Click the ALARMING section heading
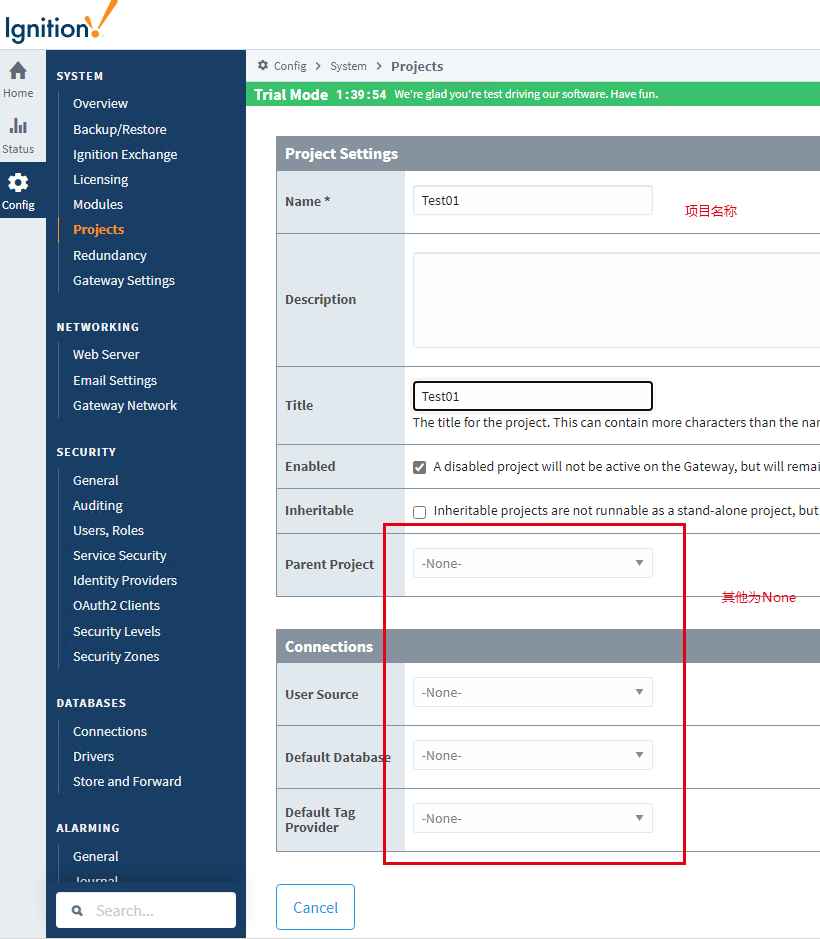 tap(88, 828)
